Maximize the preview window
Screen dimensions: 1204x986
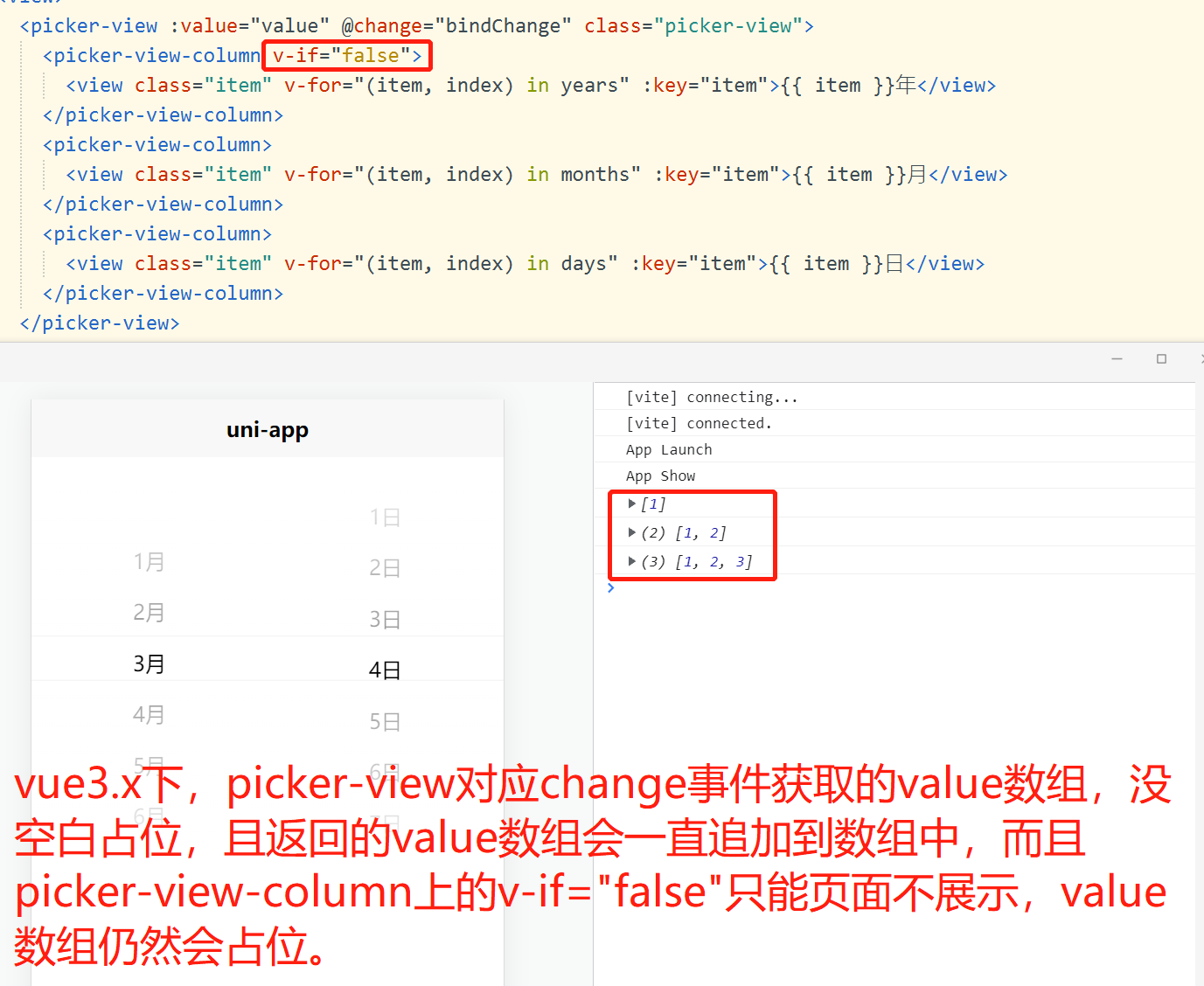[1161, 359]
